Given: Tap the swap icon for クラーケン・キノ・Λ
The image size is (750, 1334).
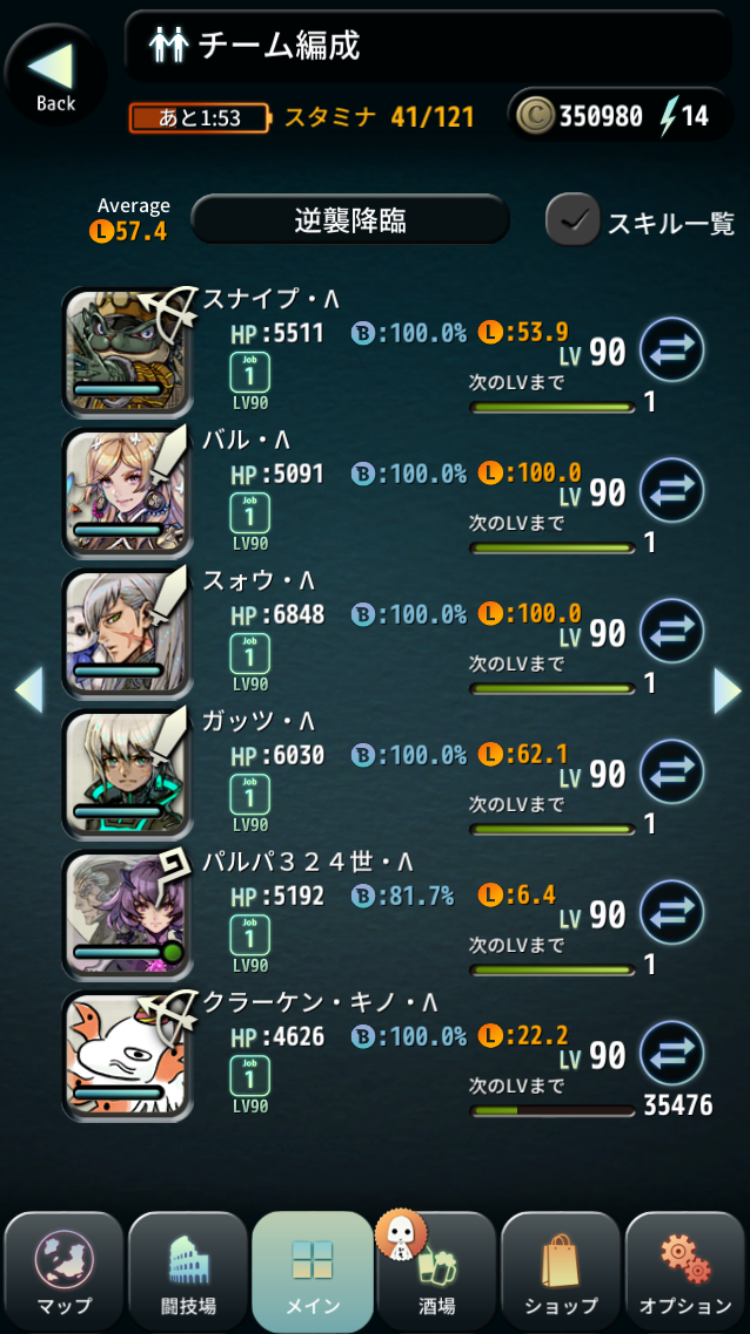Looking at the screenshot, I should (x=672, y=1054).
